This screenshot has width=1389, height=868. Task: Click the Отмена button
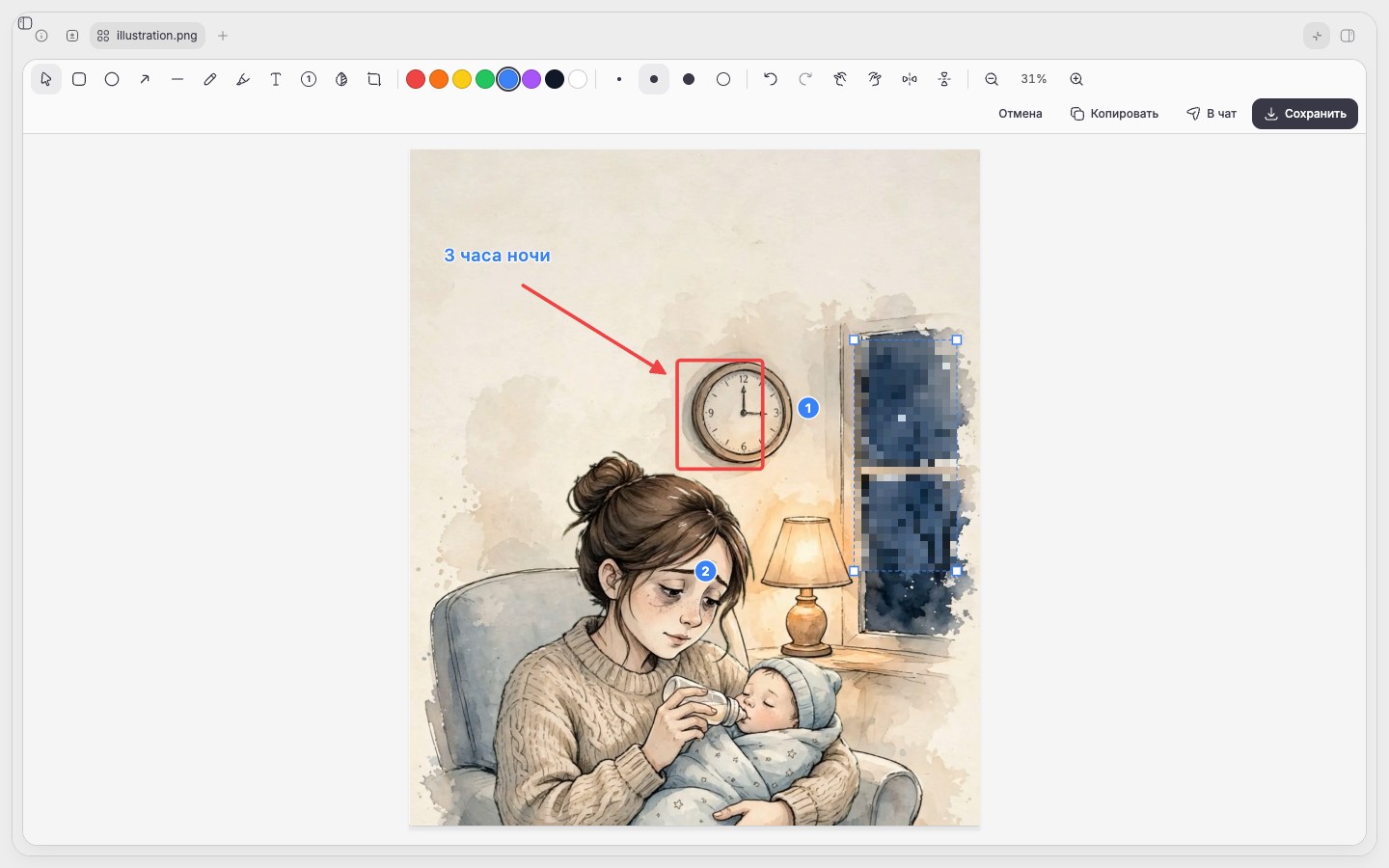tap(1021, 114)
